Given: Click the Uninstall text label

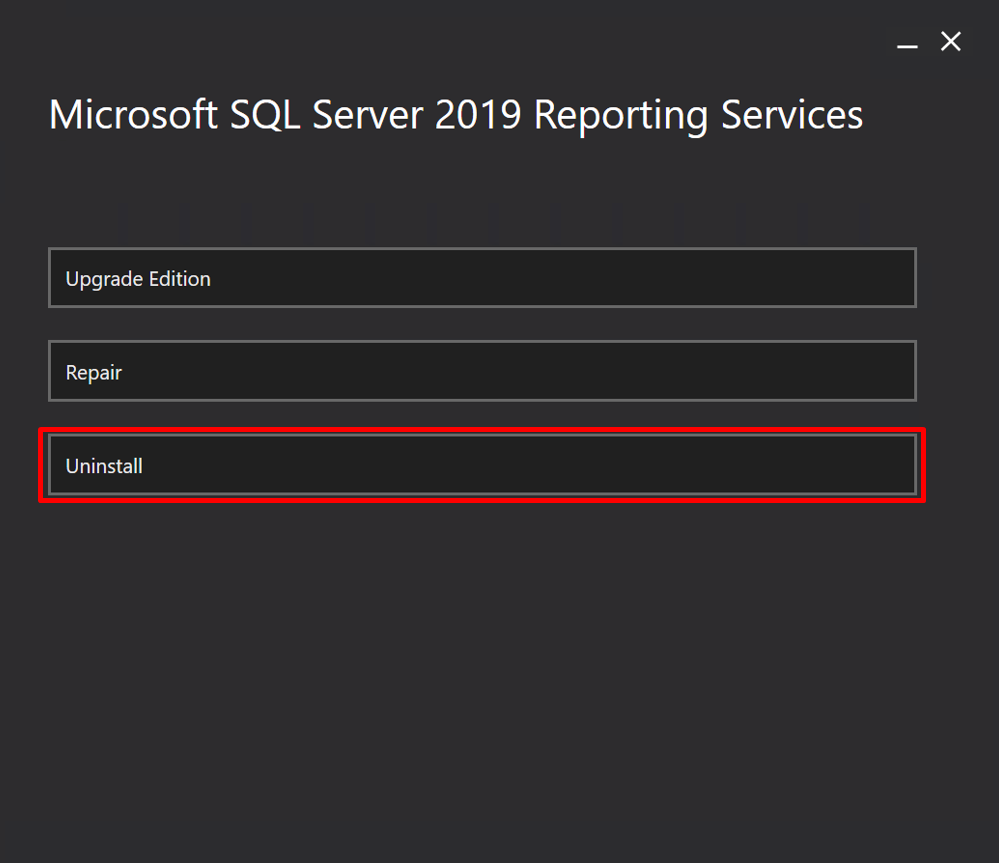Looking at the screenshot, I should click(104, 466).
